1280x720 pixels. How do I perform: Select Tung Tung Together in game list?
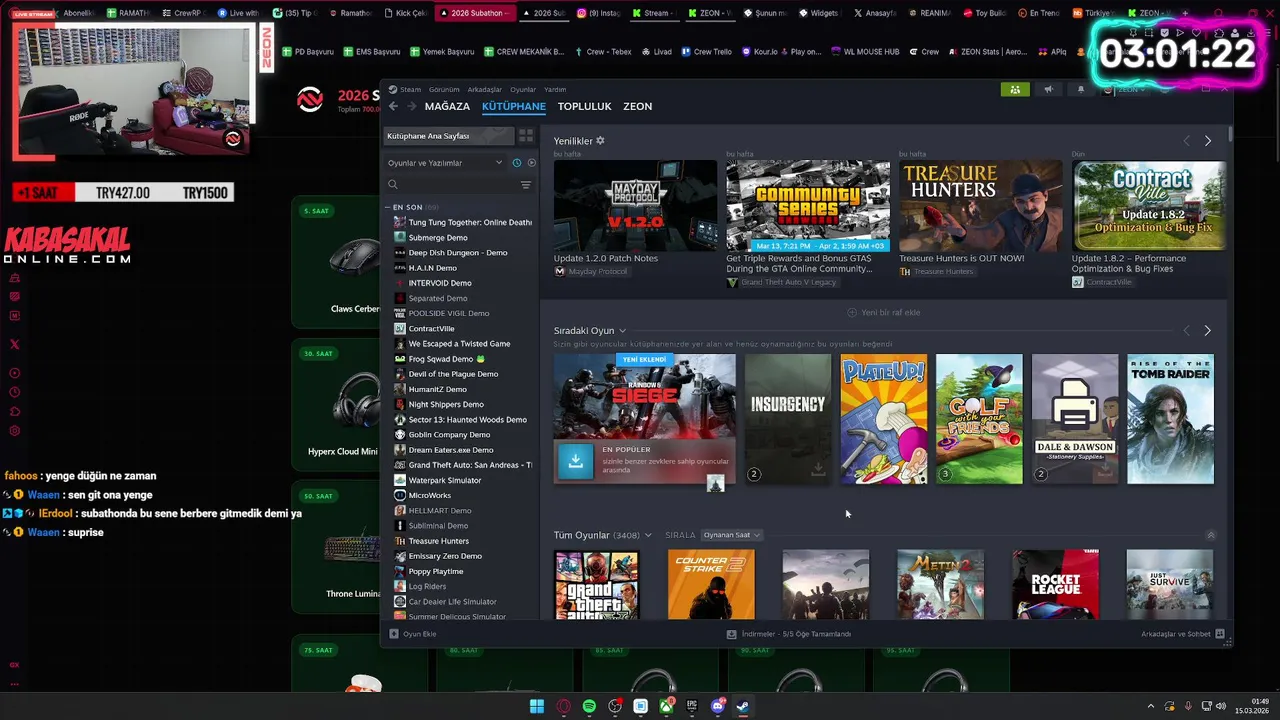tap(462, 222)
